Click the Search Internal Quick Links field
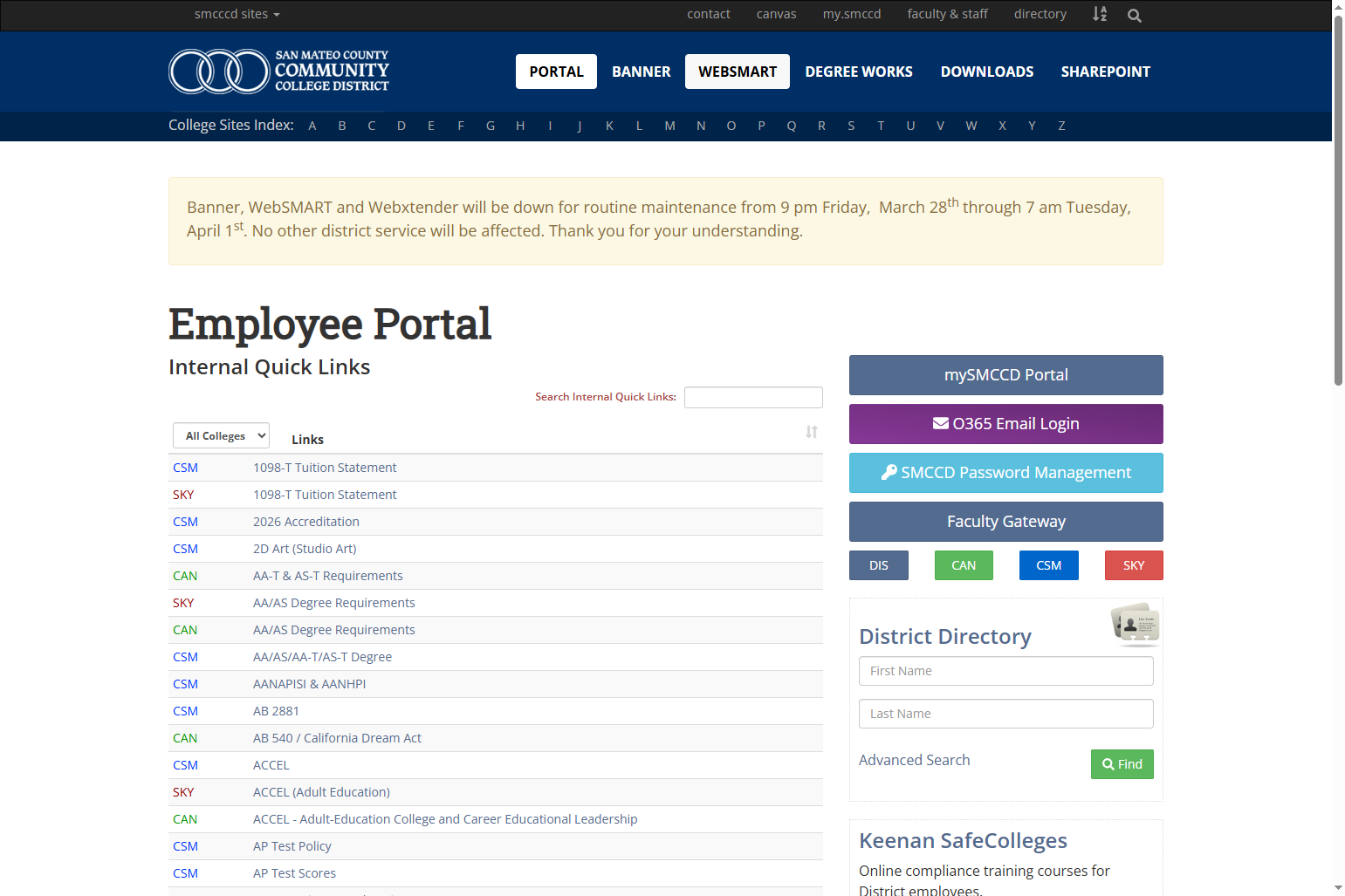The width and height of the screenshot is (1345, 896). pyautogui.click(x=753, y=397)
